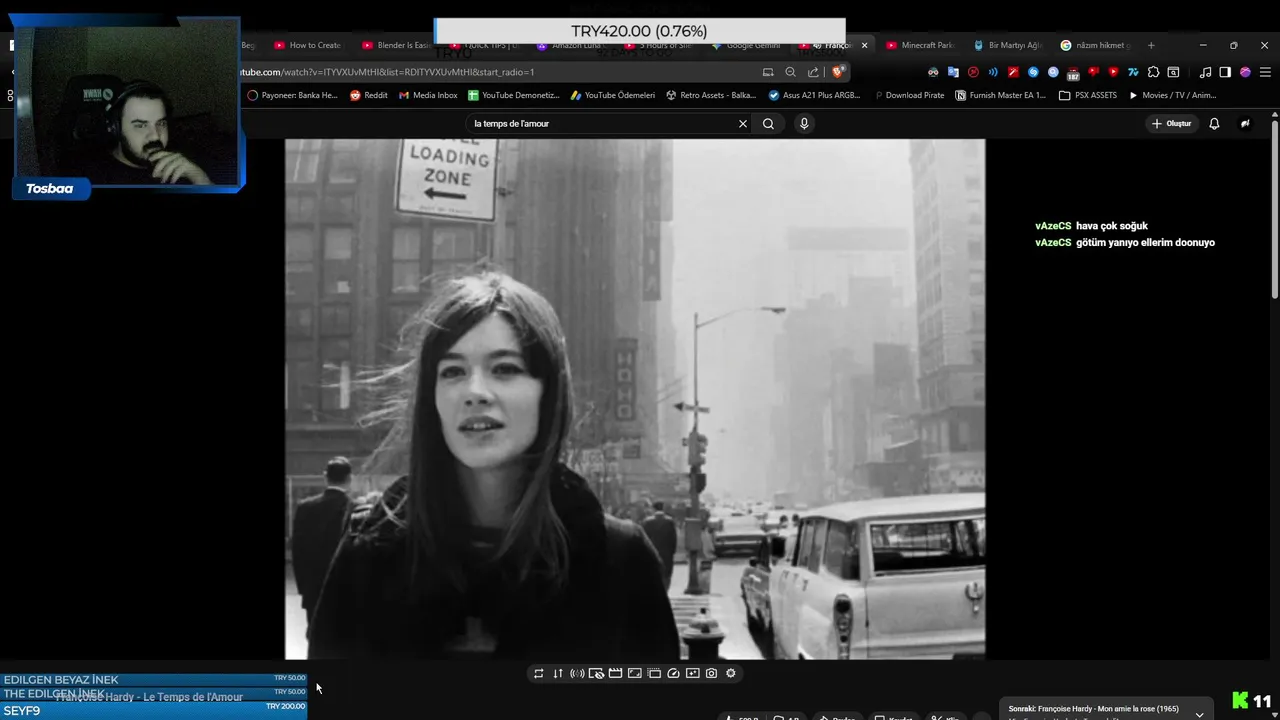Open the browser extensions puzzle icon
The width and height of the screenshot is (1280, 720).
point(1153,72)
